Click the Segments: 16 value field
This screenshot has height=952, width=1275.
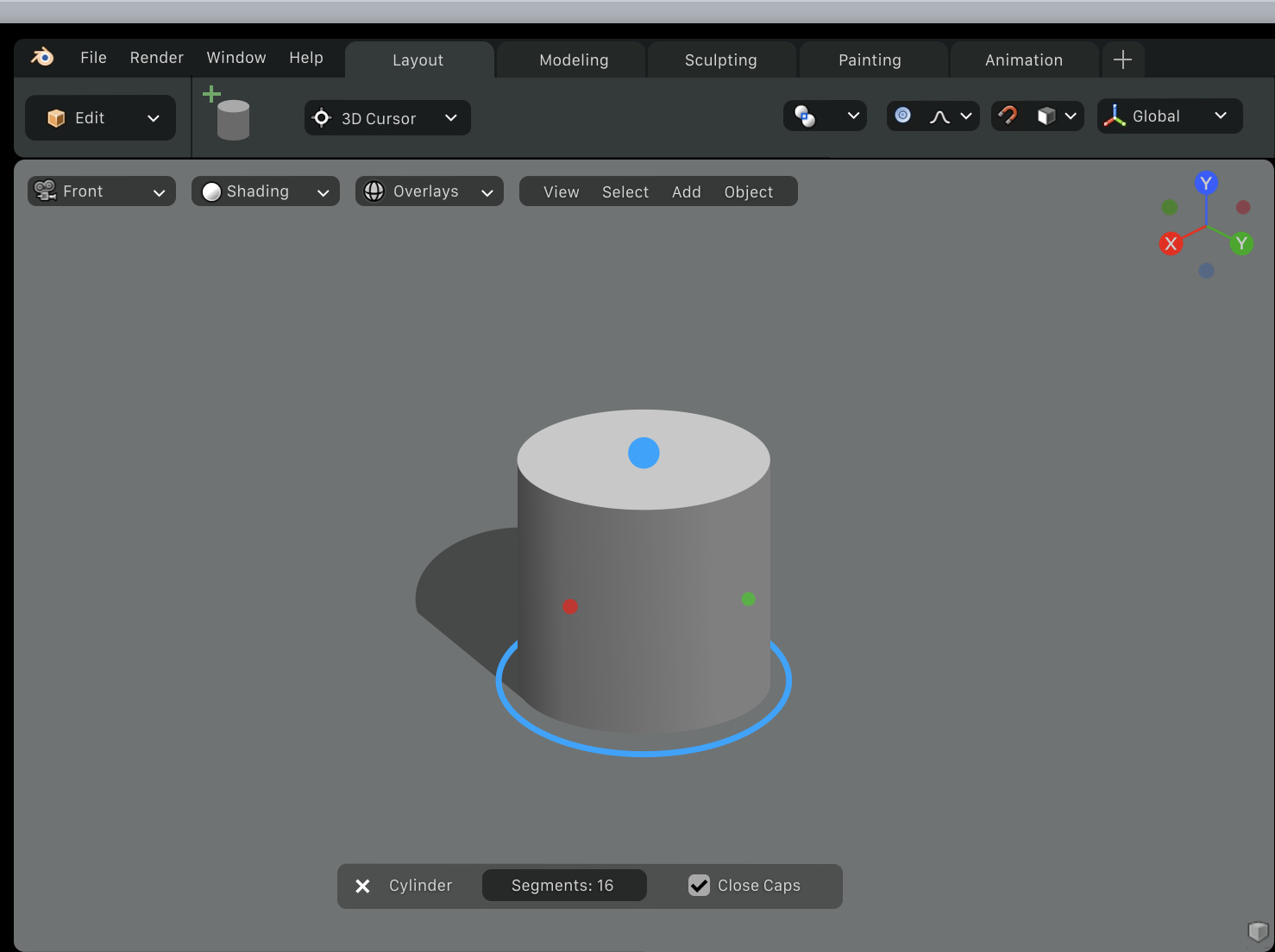[x=564, y=886]
